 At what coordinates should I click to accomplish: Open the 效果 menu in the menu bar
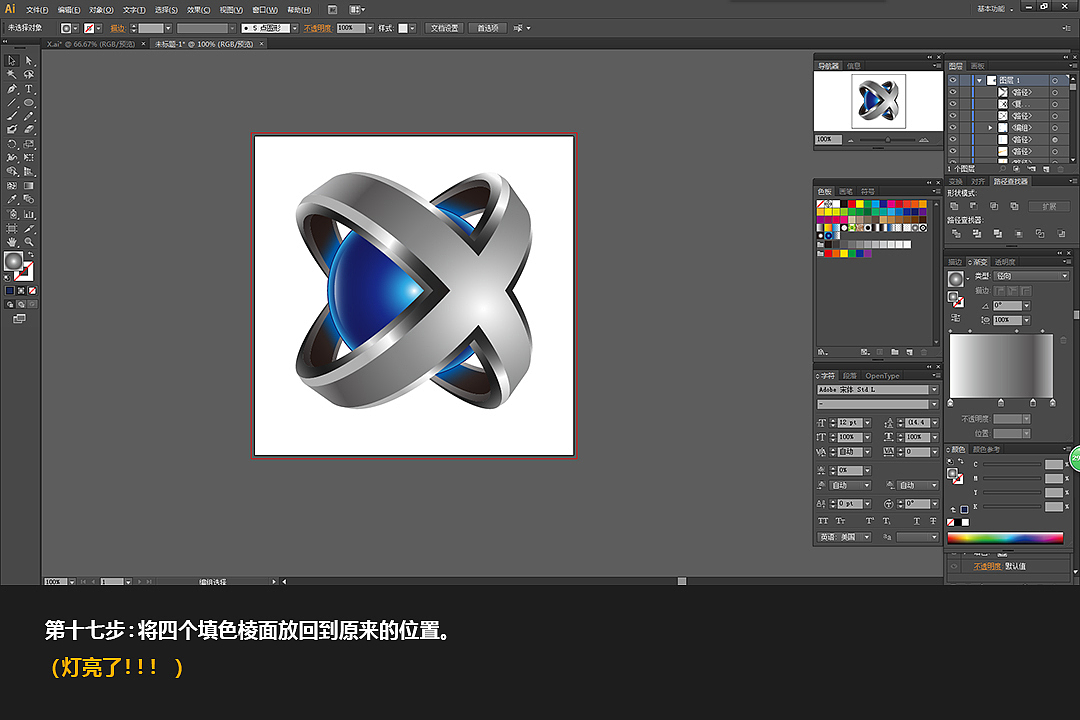tap(200, 9)
